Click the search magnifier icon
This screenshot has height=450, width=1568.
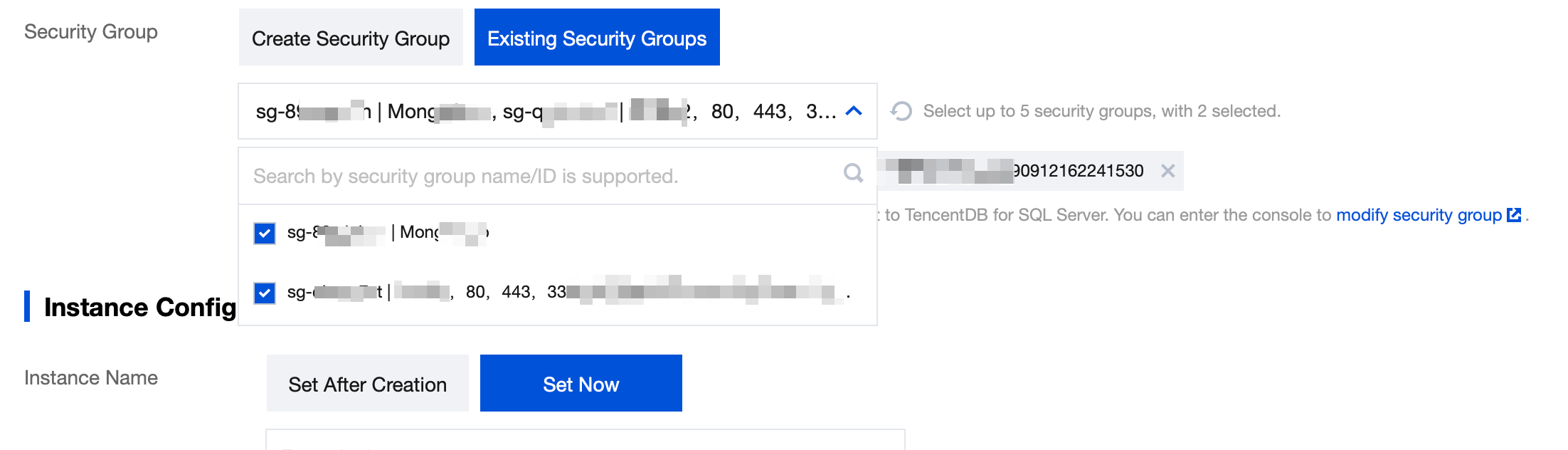[853, 173]
